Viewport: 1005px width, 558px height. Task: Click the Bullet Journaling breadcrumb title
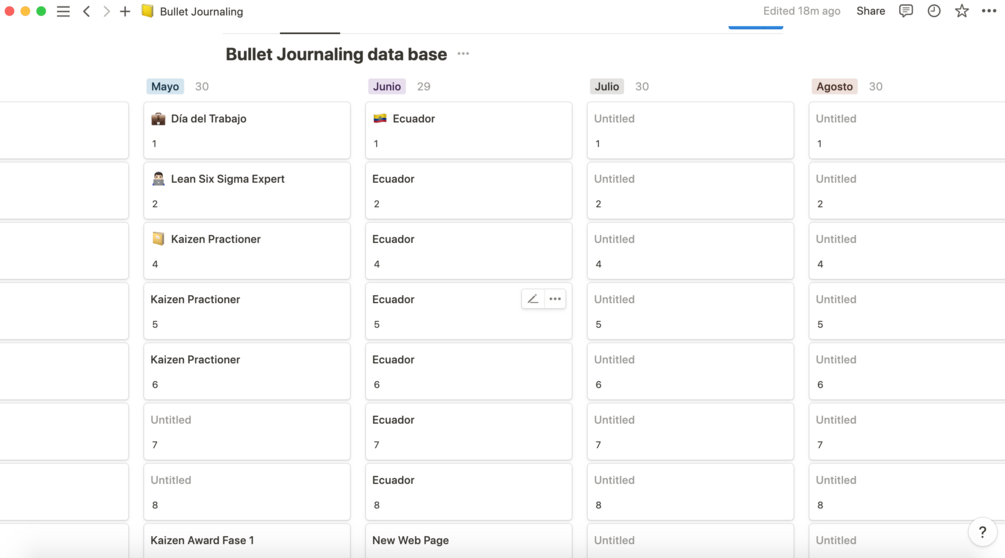[201, 12]
